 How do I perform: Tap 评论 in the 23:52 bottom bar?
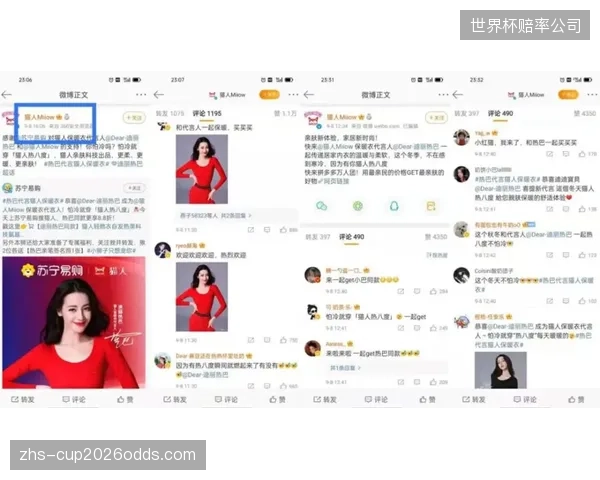[x=525, y=399]
